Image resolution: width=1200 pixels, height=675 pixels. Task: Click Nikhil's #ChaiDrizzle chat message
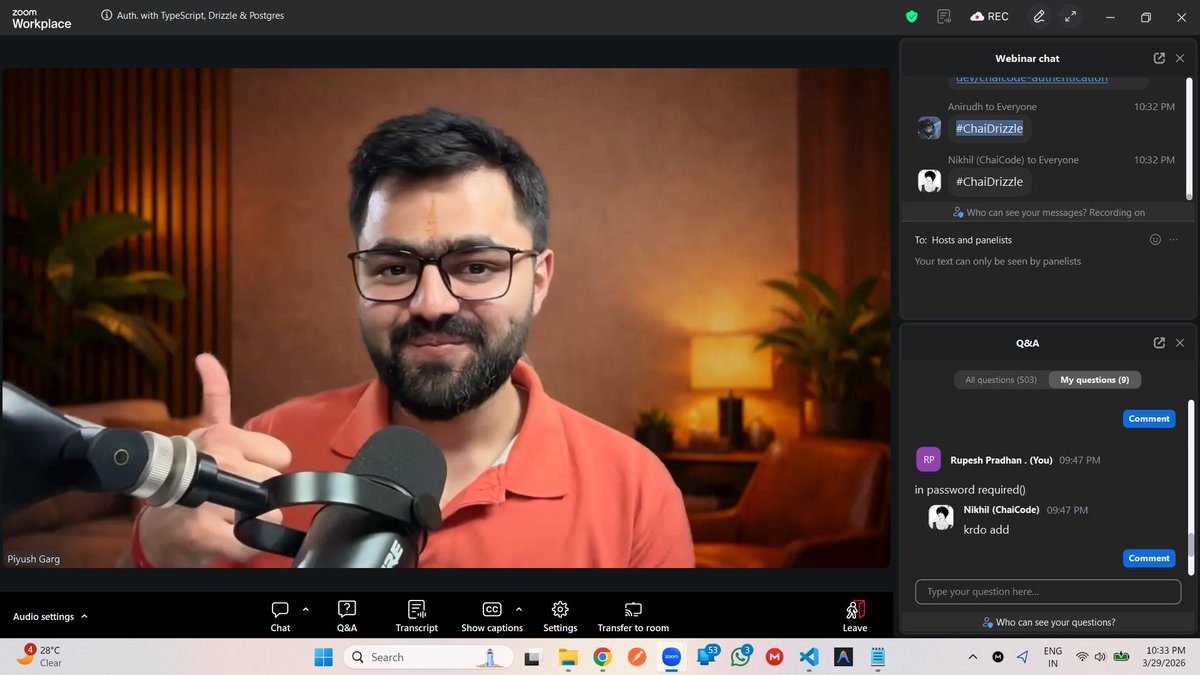pyautogui.click(x=989, y=182)
